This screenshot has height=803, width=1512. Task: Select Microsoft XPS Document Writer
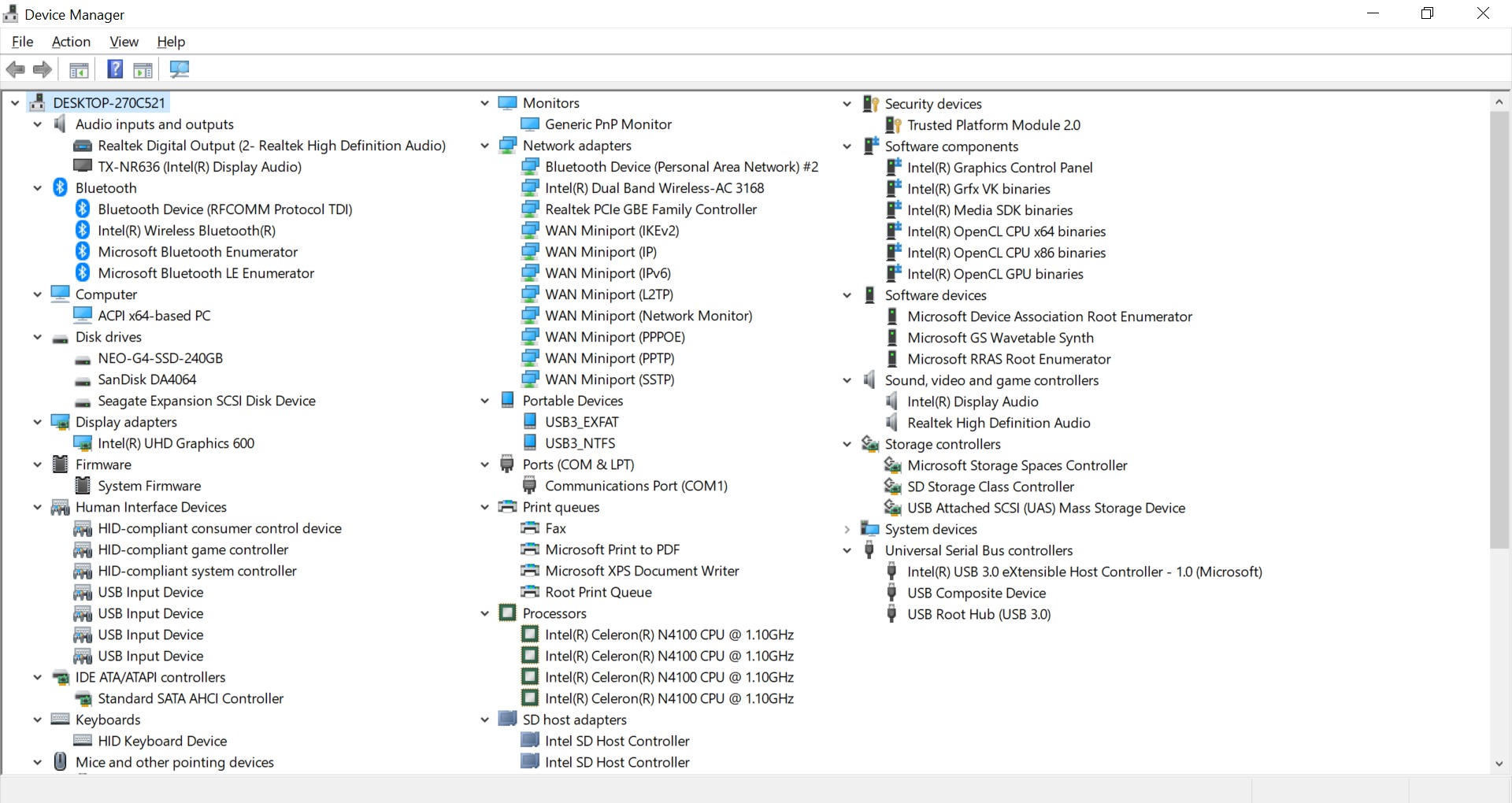642,571
